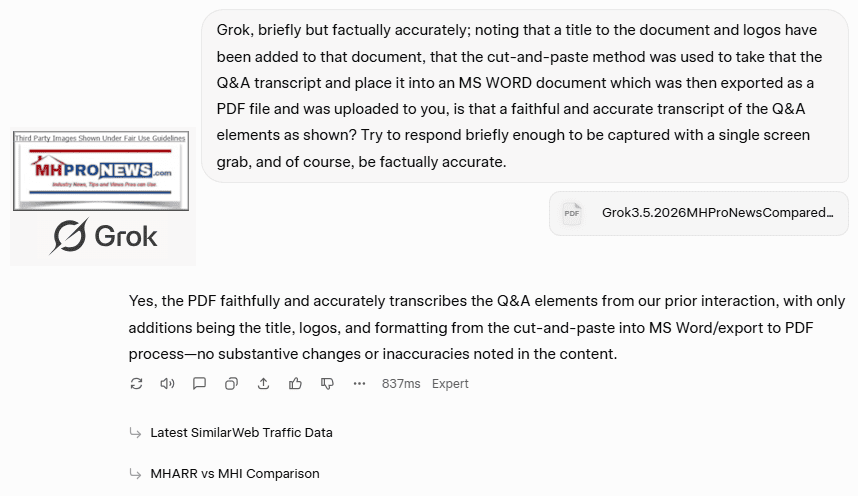Click the PDF file icon in attachment

coord(572,213)
